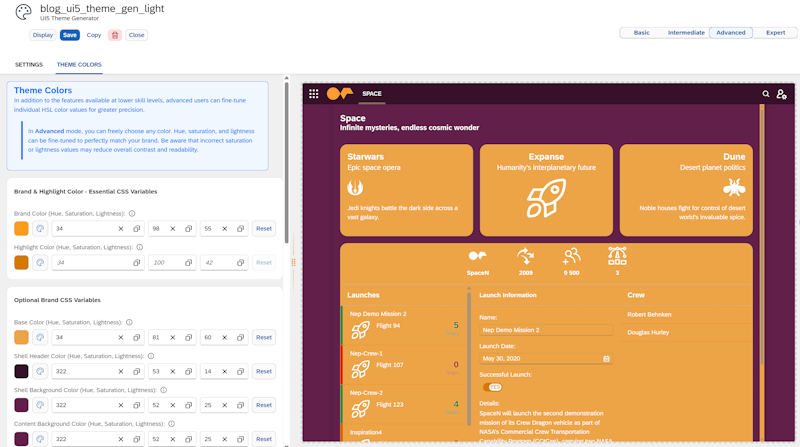Copy Brand Color hue value

pyautogui.click(x=137, y=229)
